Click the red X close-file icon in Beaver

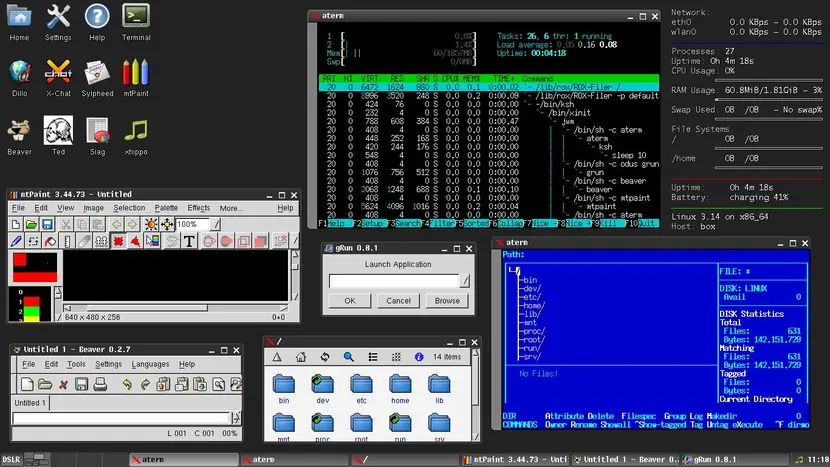click(63, 384)
